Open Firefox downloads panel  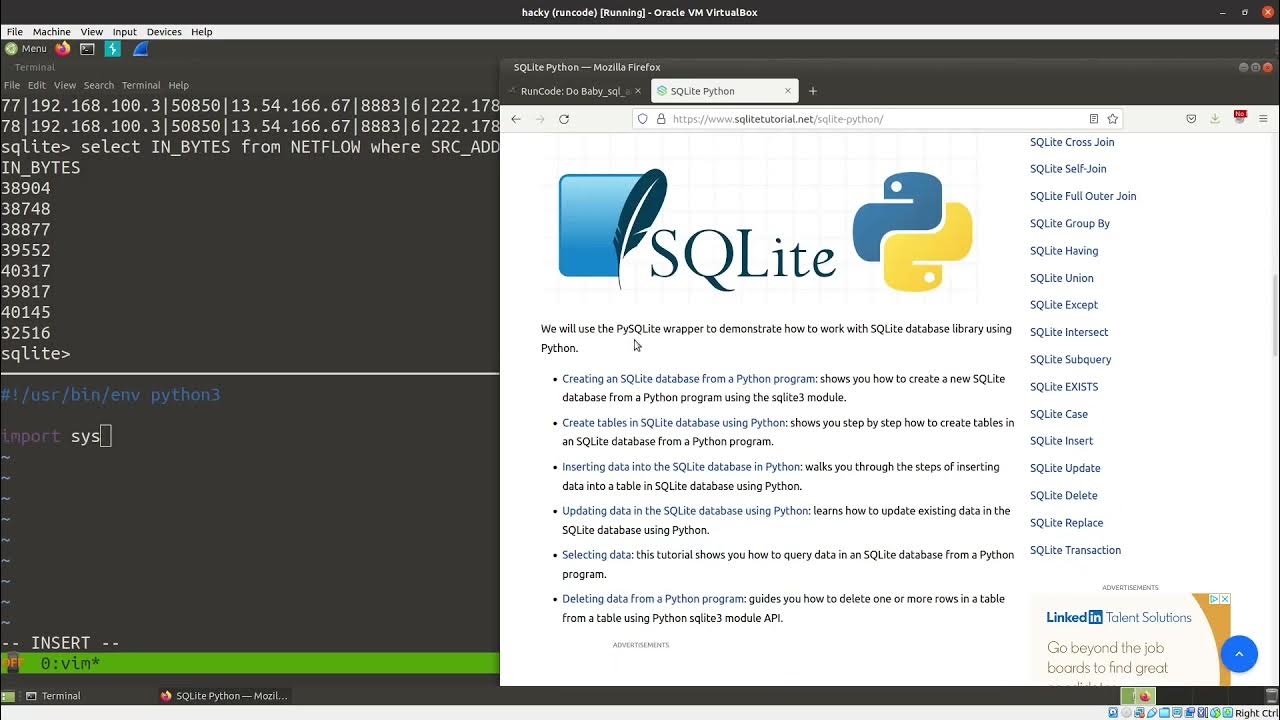pos(1215,119)
